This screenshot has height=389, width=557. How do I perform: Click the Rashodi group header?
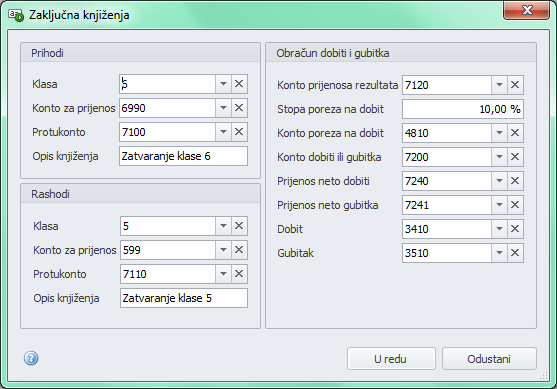(140, 194)
